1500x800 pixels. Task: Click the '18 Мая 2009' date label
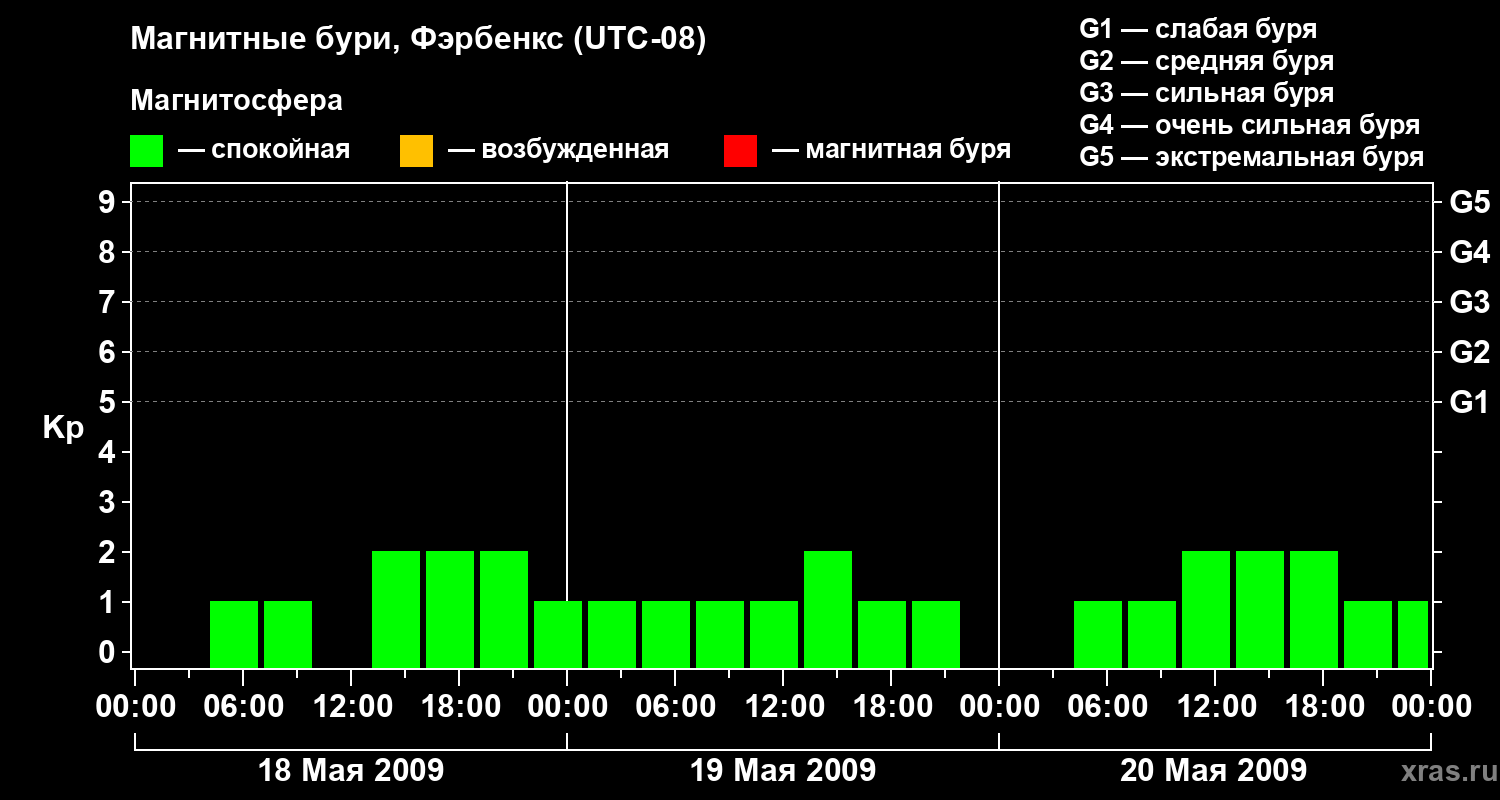pyautogui.click(x=351, y=770)
